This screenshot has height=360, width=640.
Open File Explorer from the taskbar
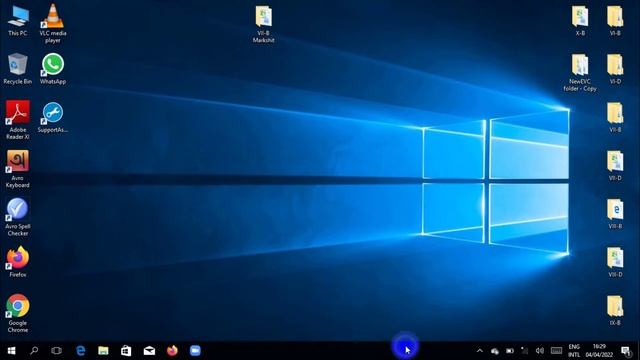103,351
